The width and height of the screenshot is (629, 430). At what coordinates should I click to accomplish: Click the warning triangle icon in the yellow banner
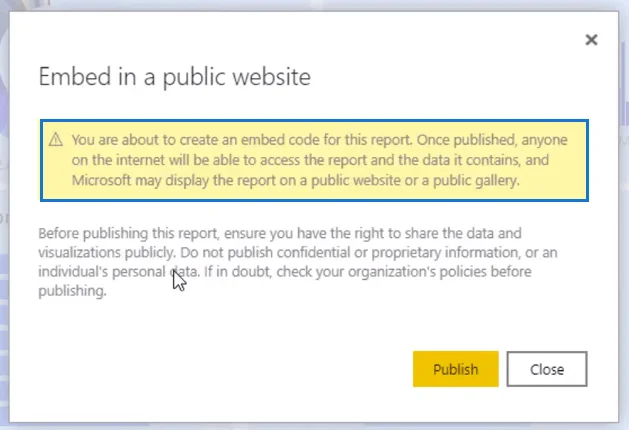(x=56, y=140)
